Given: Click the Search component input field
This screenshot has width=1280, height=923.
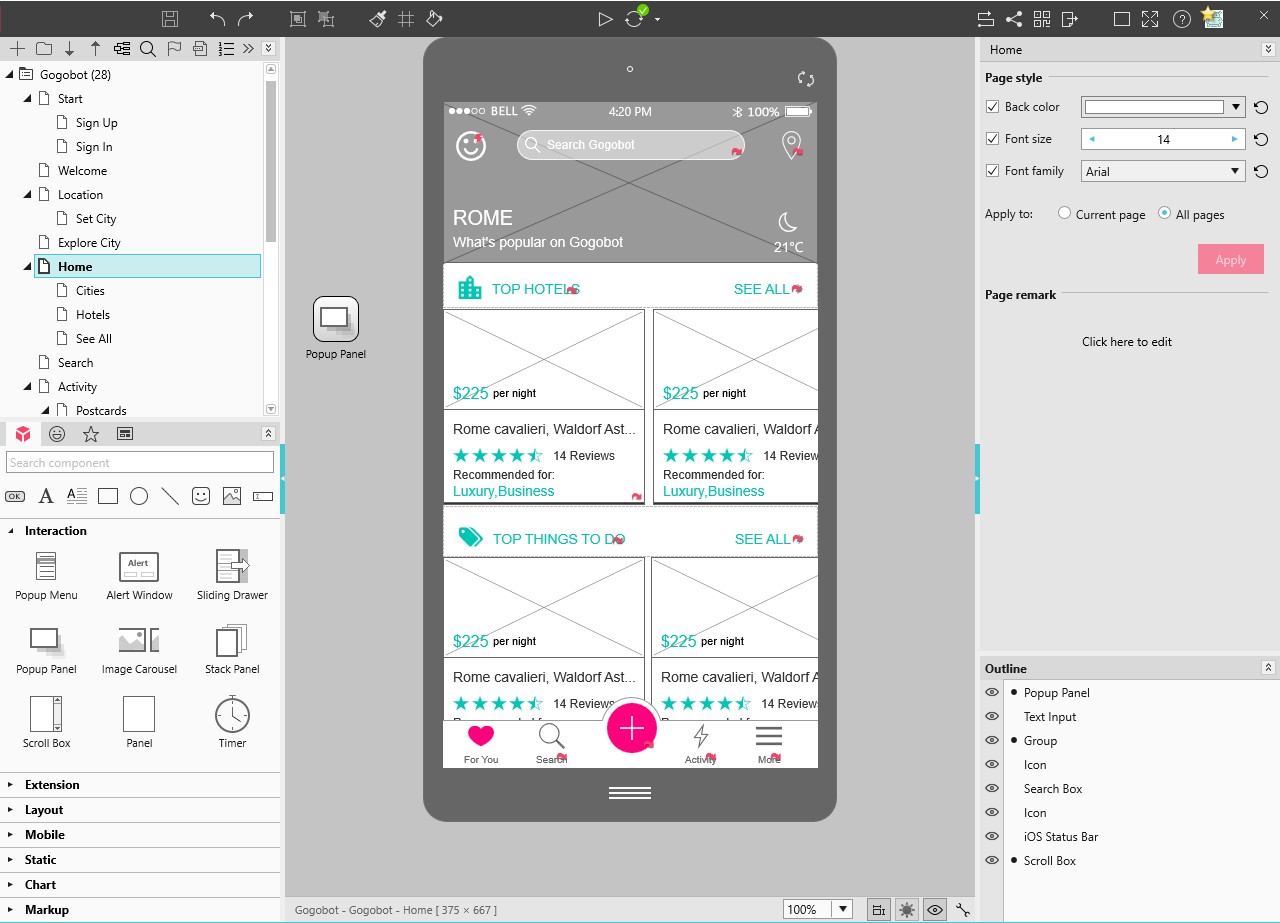Looking at the screenshot, I should click(140, 463).
